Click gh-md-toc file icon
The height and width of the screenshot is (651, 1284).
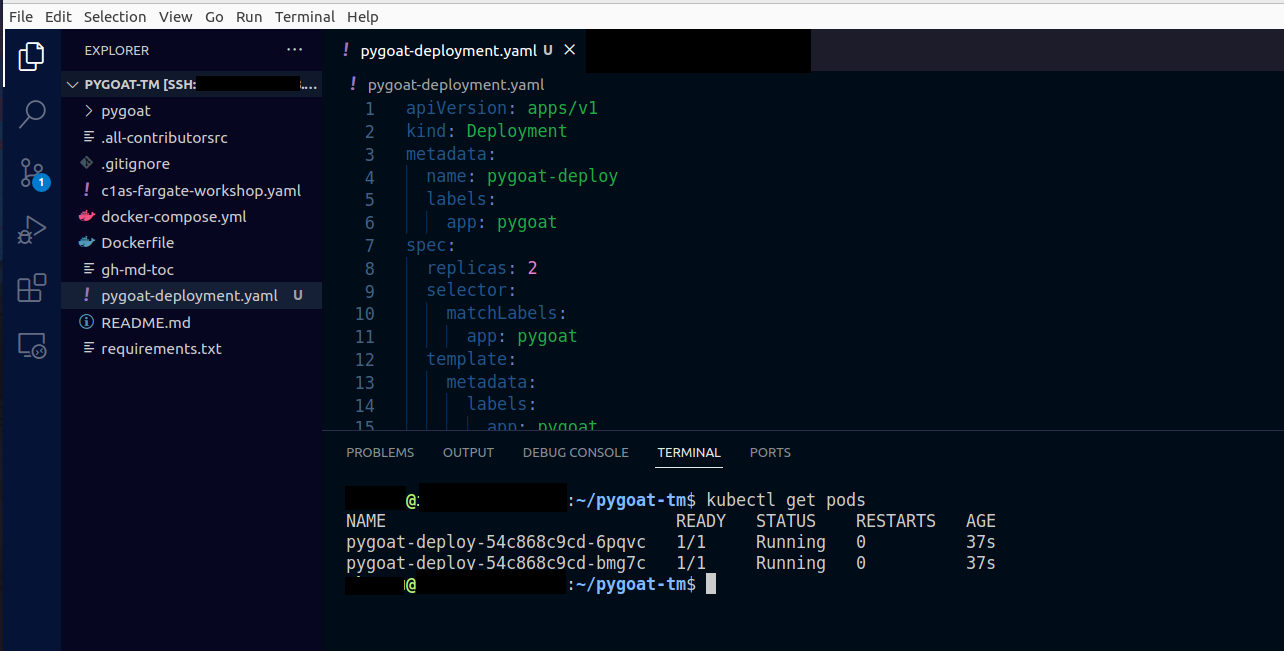pyautogui.click(x=87, y=269)
